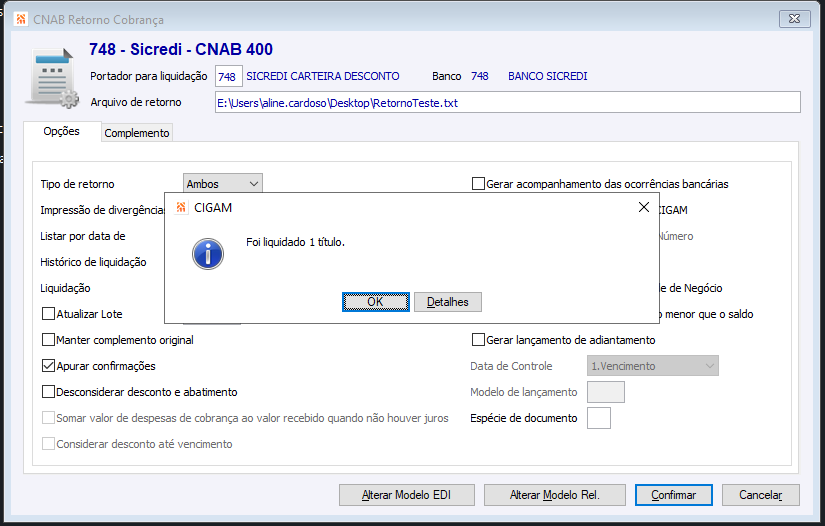
Task: Click the Histórico de liquidação label
Action: [x=93, y=262]
